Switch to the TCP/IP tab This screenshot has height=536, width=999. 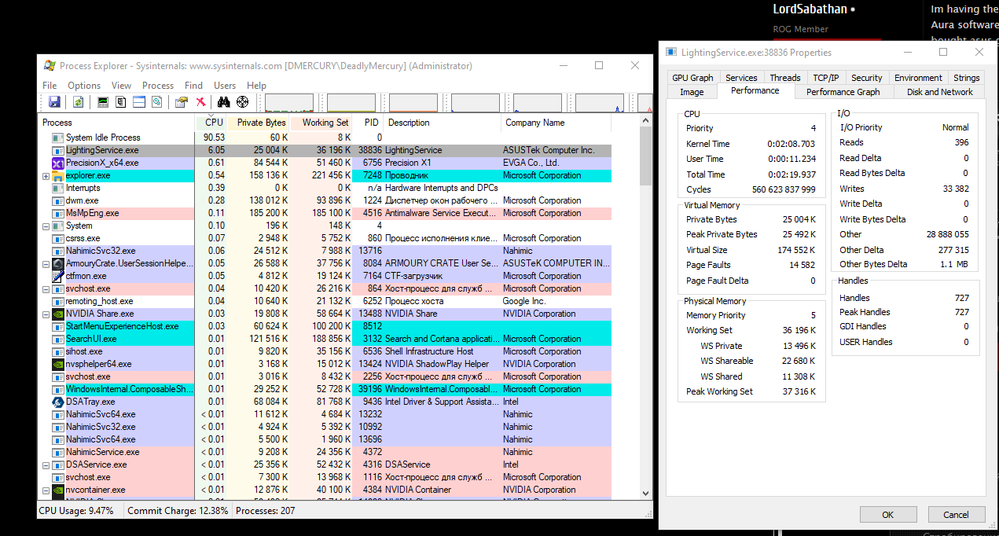pos(826,78)
